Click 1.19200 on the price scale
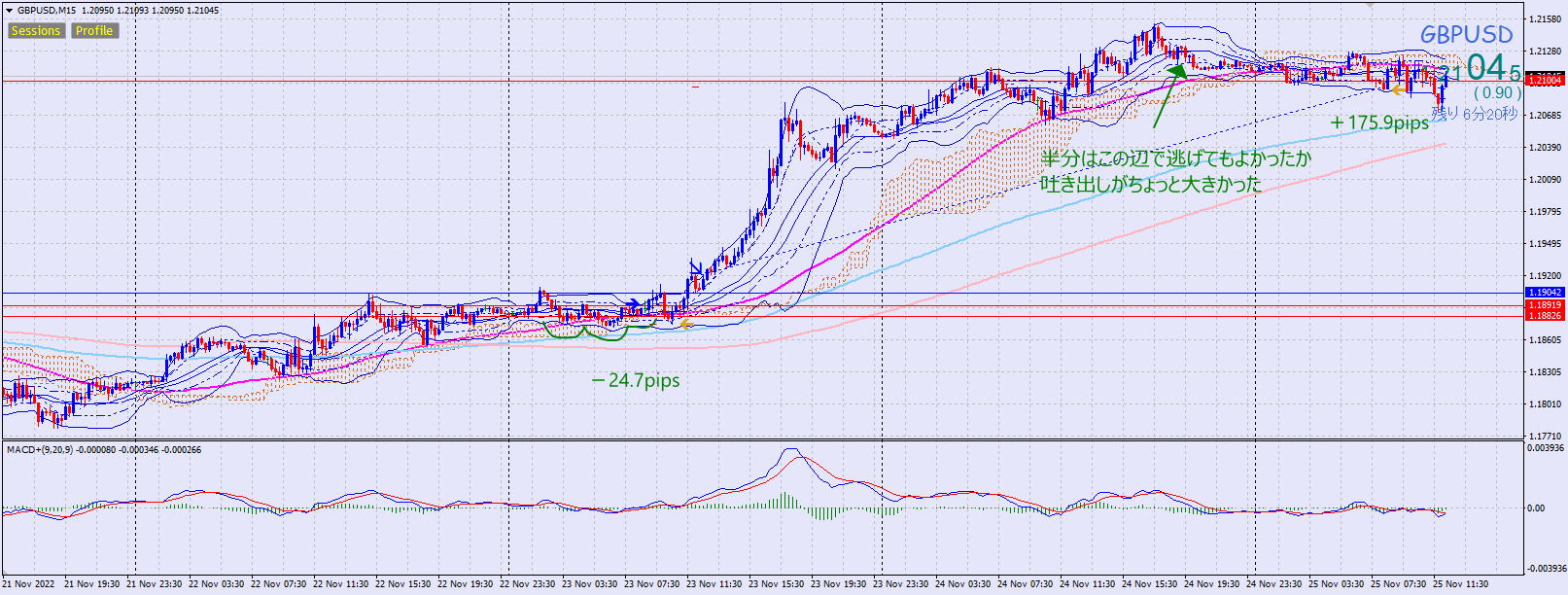1568x595 pixels. point(1546,276)
